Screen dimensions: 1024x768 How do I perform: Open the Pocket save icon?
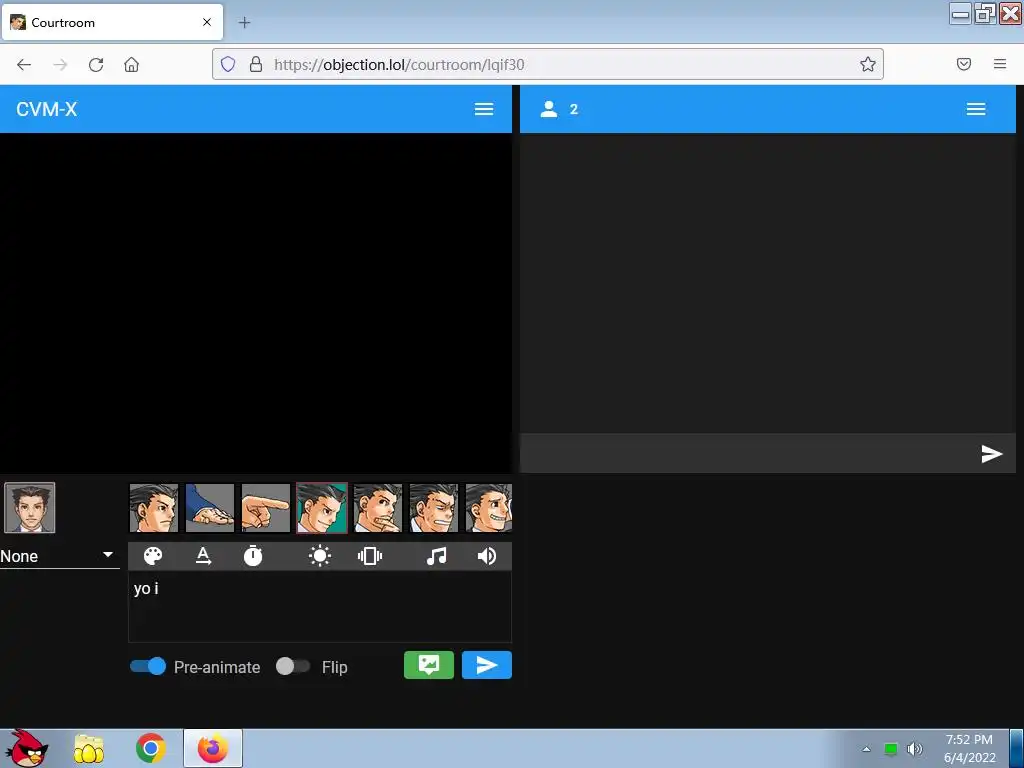point(964,64)
